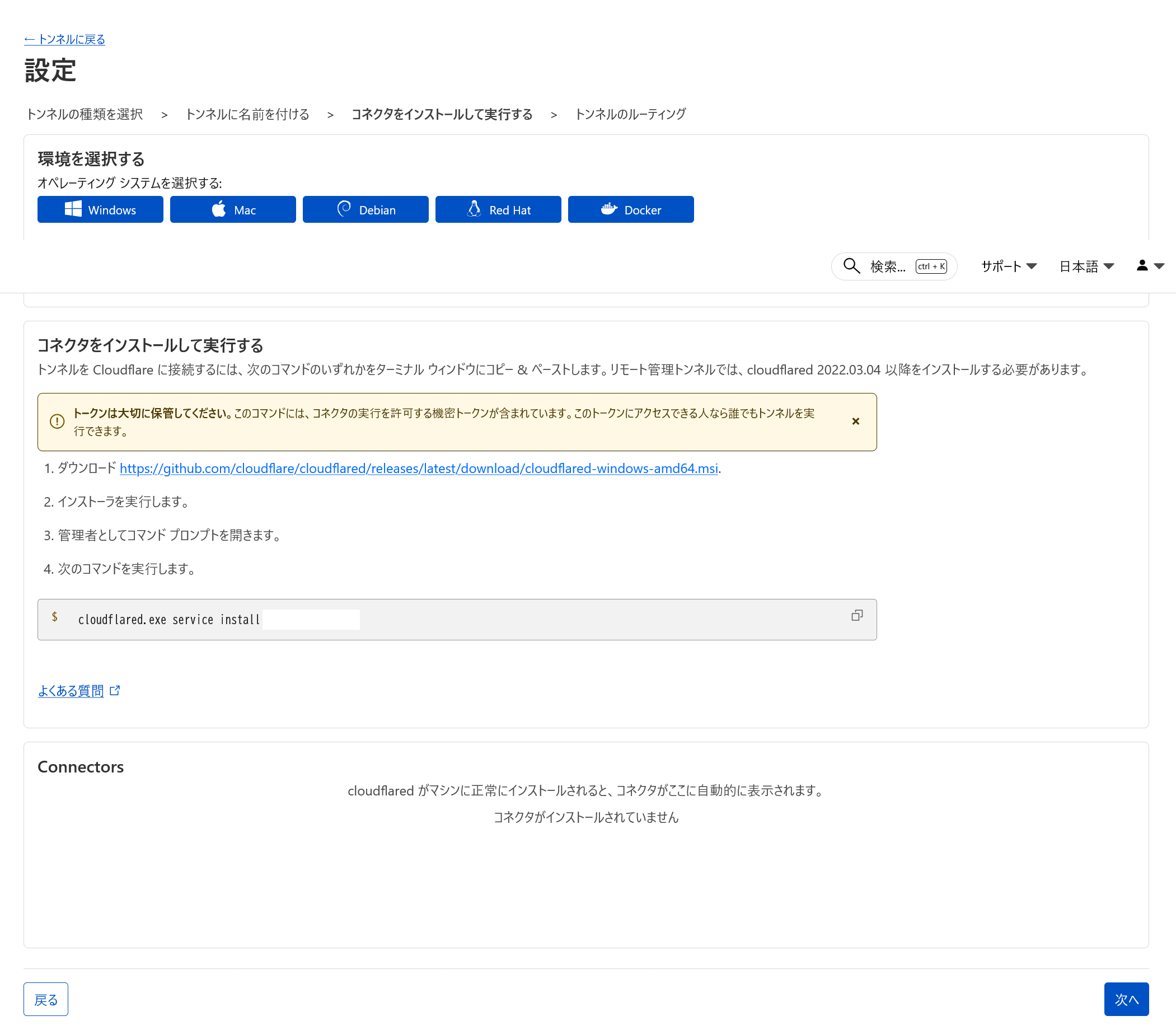The image size is (1176, 1030).
Task: Click the 戻る back button
Action: tap(45, 1000)
